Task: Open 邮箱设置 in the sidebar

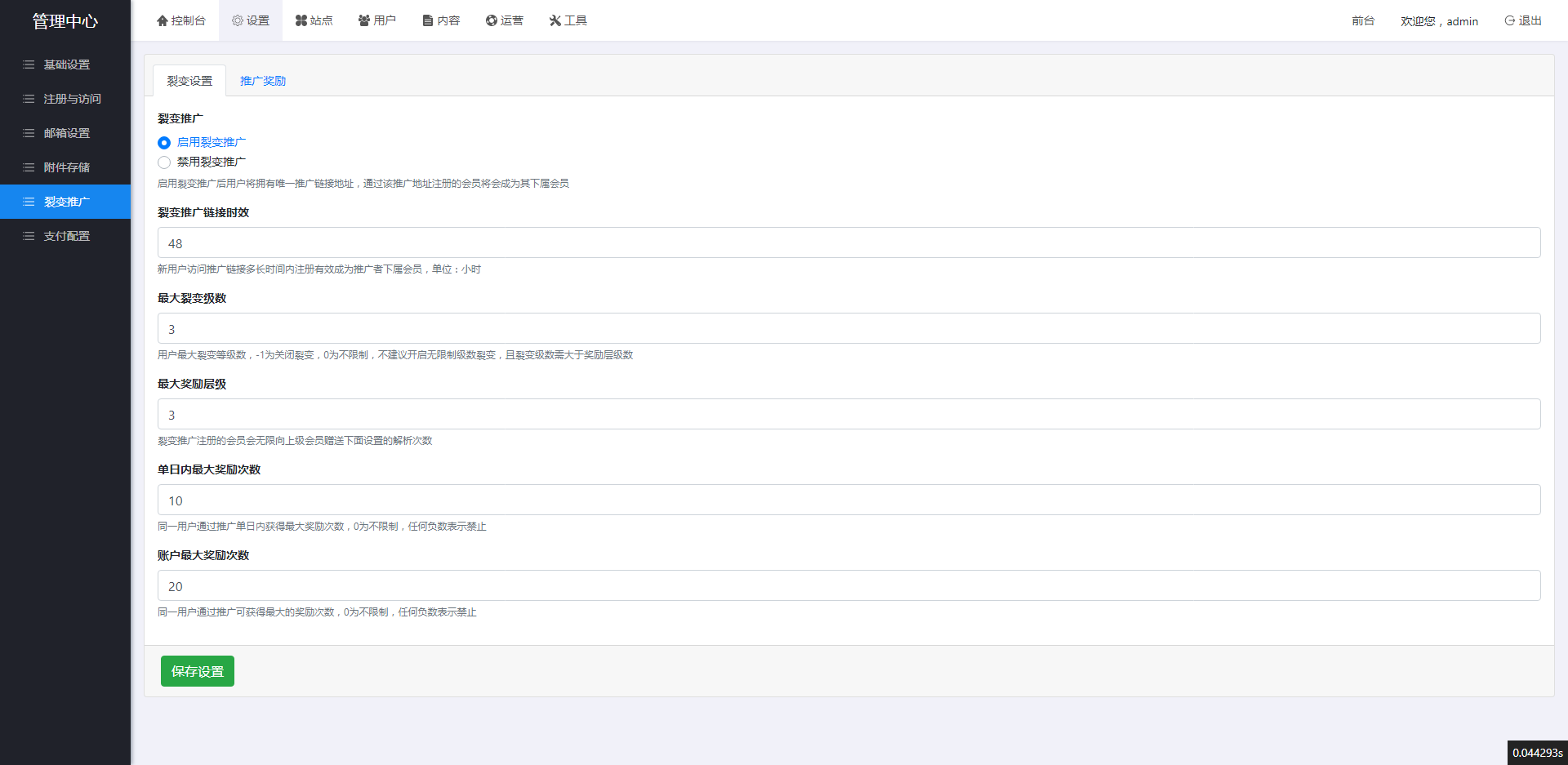Action: pos(65,133)
